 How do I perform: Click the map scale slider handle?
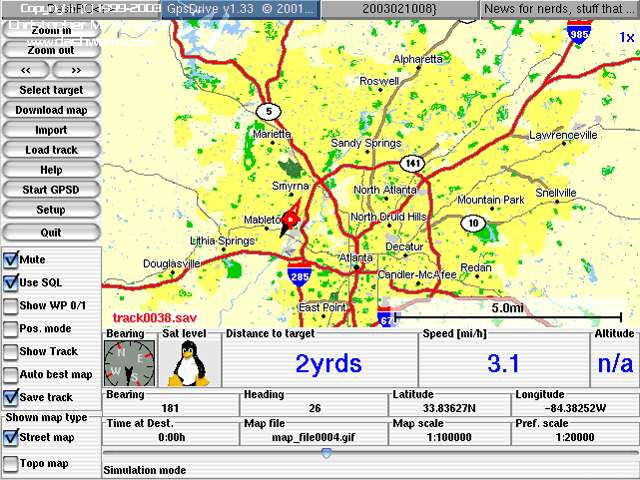324,454
